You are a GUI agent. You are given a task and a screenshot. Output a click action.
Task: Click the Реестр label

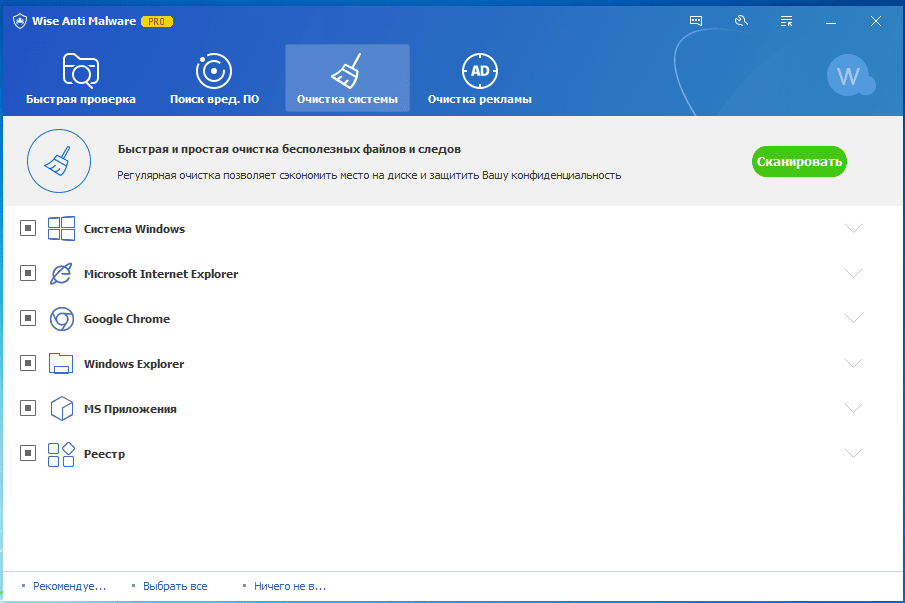pyautogui.click(x=104, y=454)
